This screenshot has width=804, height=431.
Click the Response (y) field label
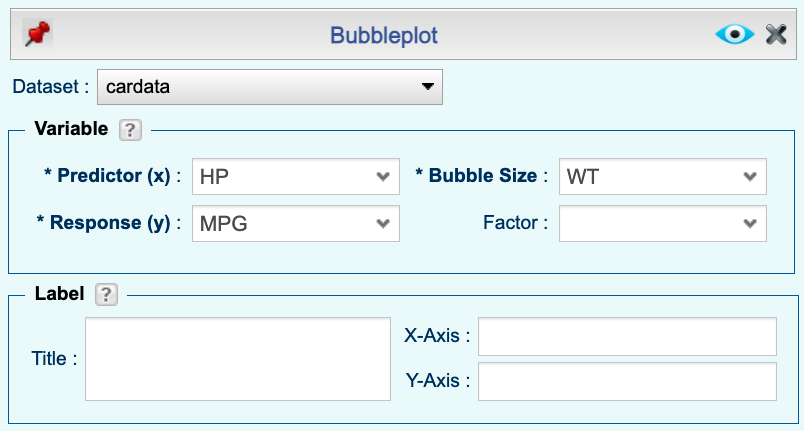pos(109,223)
